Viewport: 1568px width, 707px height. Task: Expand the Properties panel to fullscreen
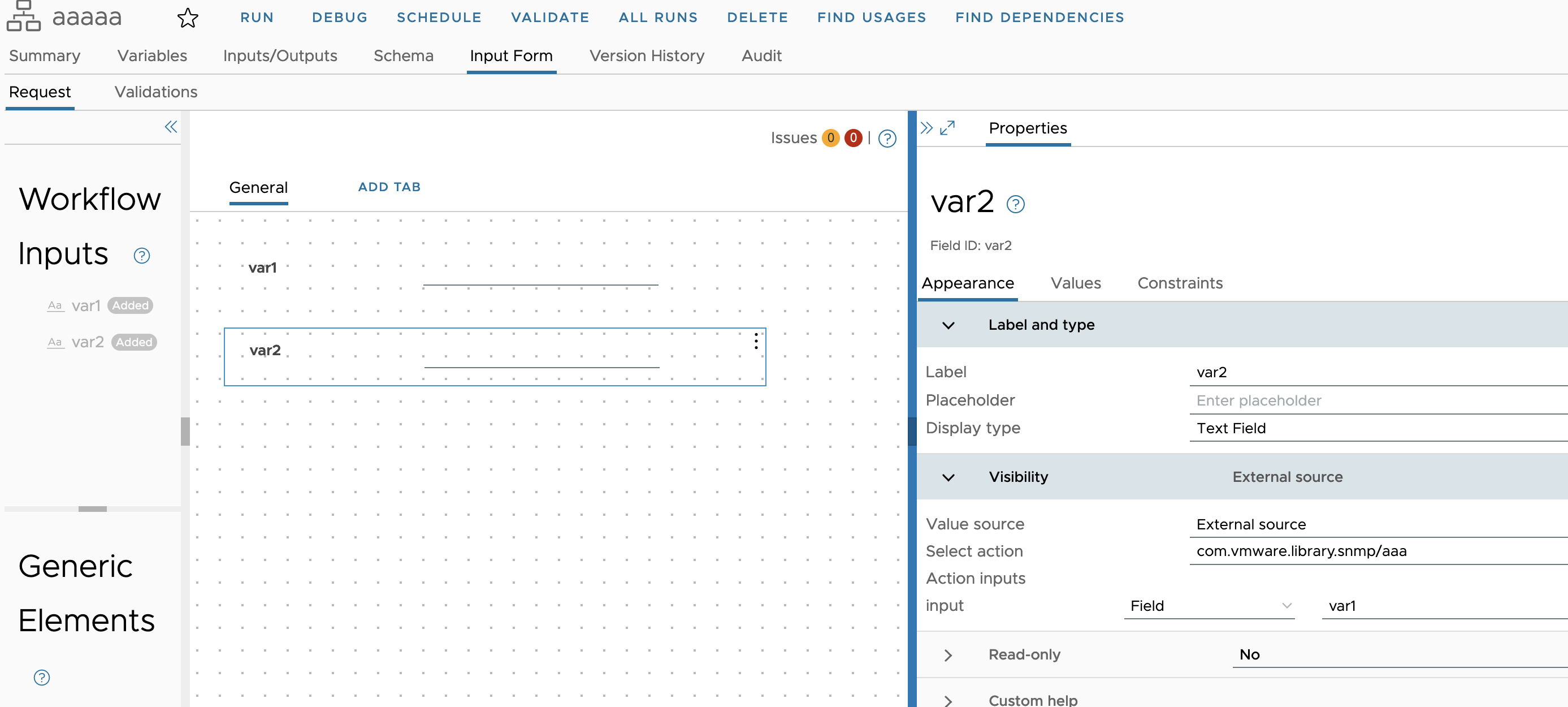click(x=947, y=128)
